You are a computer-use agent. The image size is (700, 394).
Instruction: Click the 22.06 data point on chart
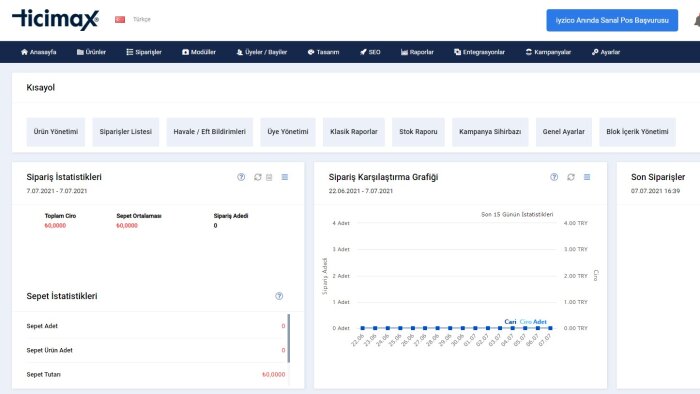tap(362, 328)
